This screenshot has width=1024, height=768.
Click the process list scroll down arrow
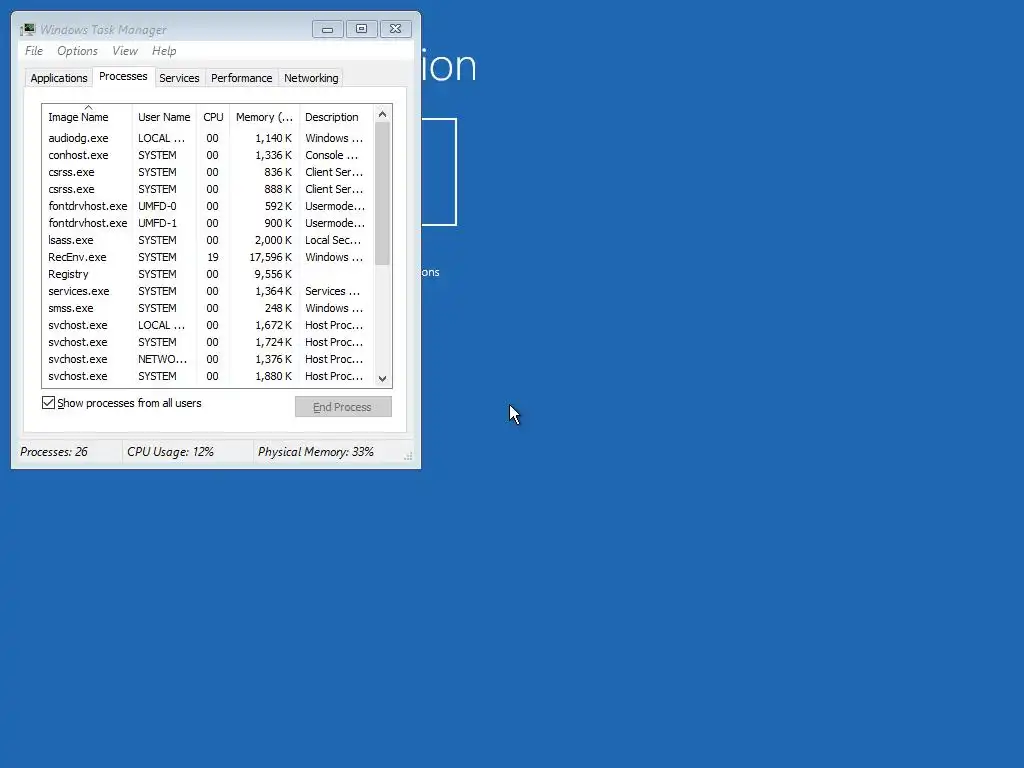pos(383,379)
